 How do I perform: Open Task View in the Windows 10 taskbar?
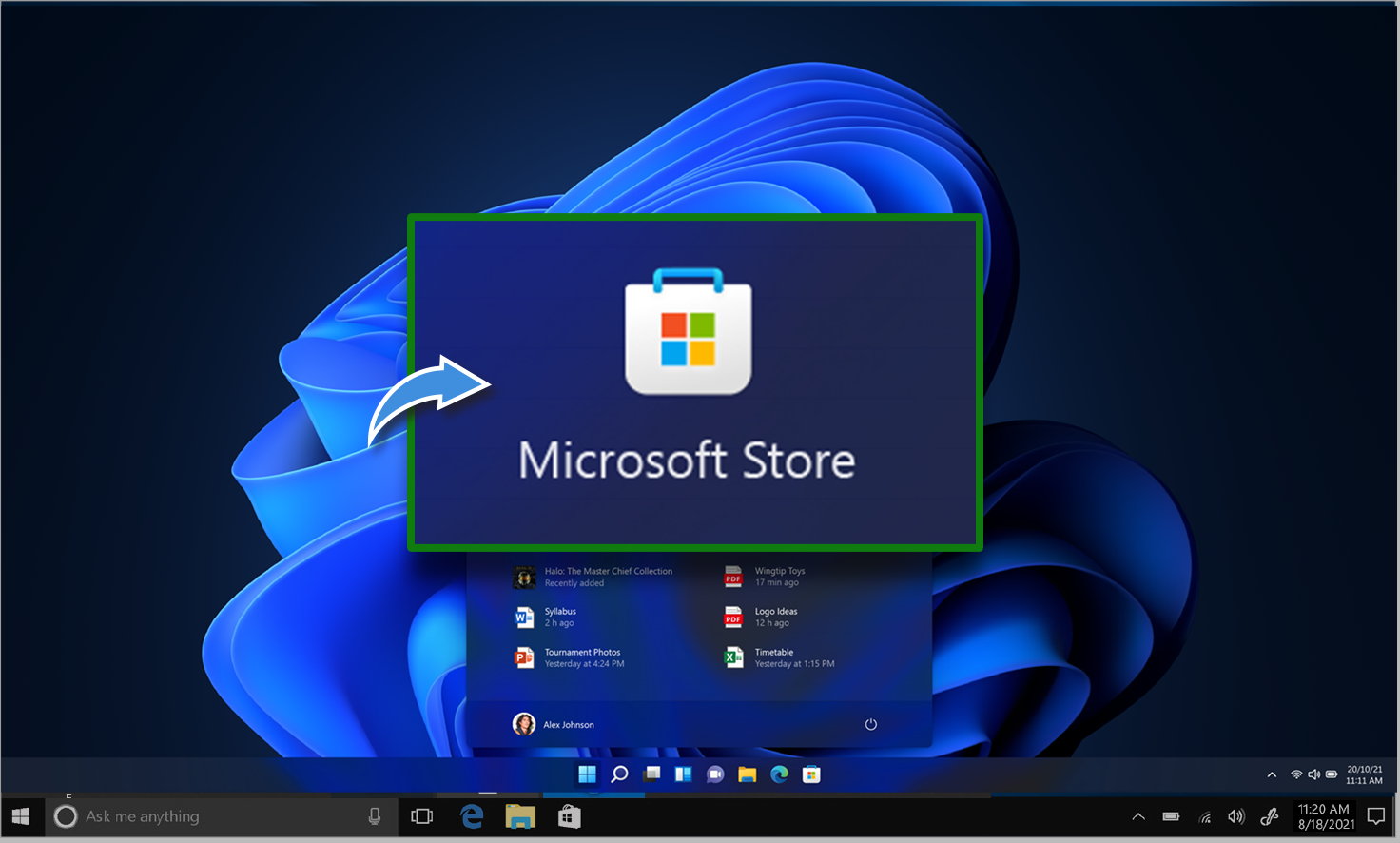click(x=421, y=816)
